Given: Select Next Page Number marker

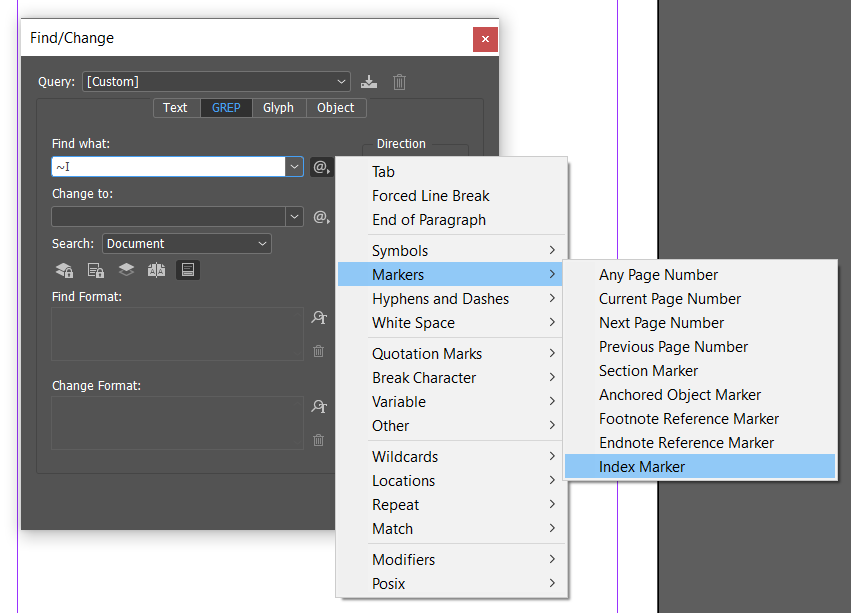Looking at the screenshot, I should 700,323.
